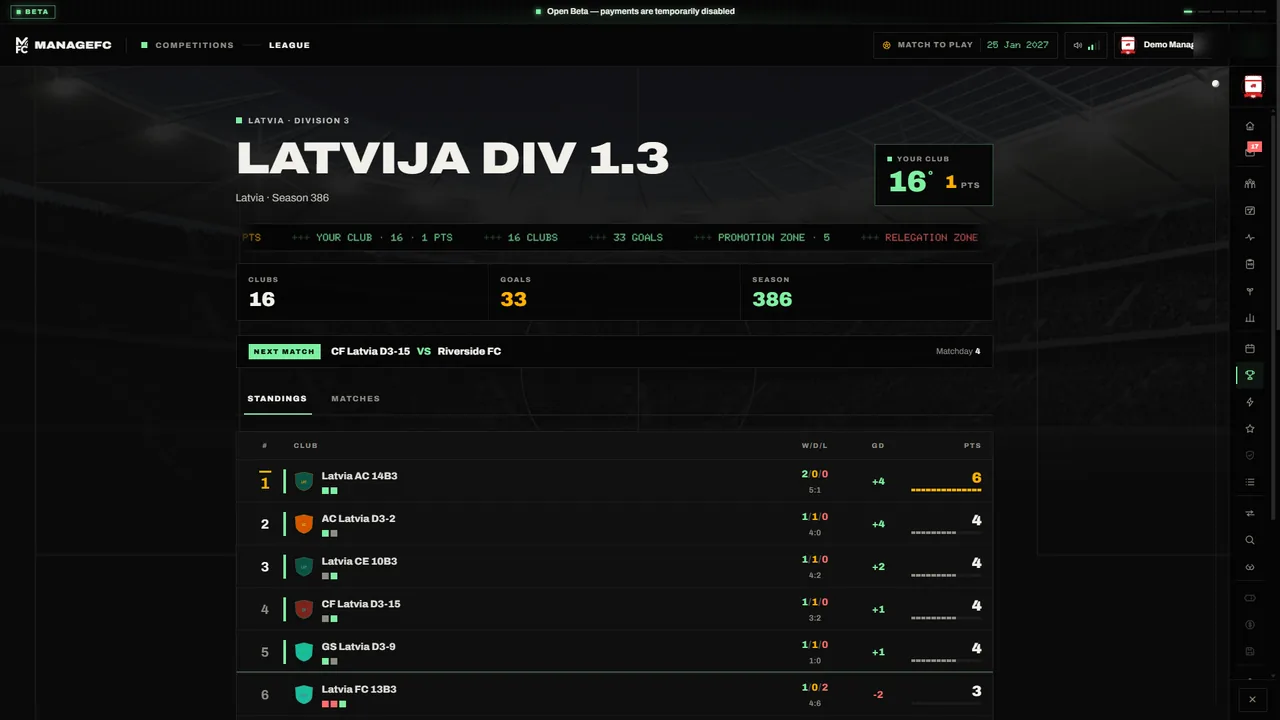
Task: Click the Next Match banner
Action: coord(614,352)
